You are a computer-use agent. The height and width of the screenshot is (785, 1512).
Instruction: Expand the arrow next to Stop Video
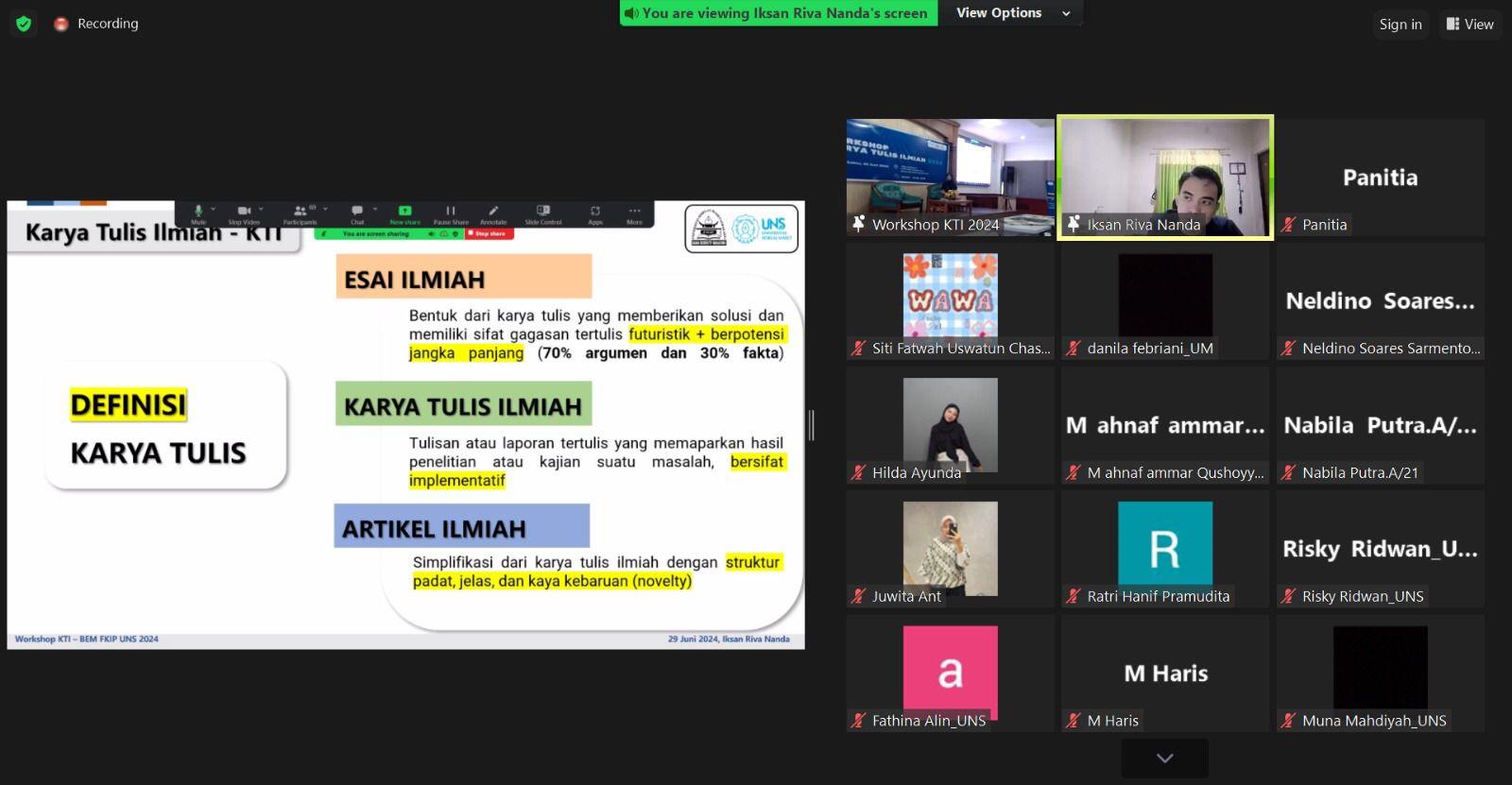261,210
